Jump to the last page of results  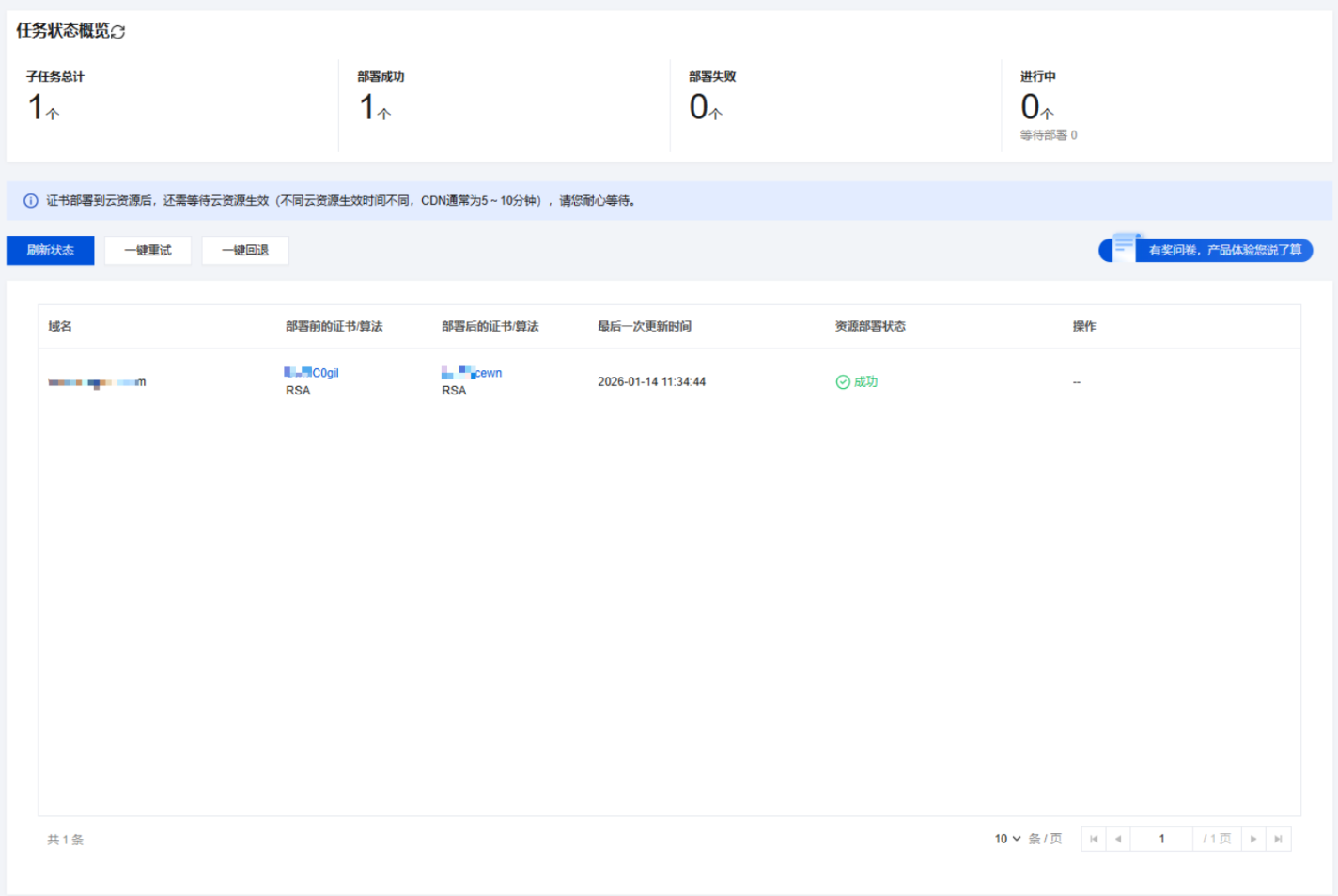pos(1278,839)
